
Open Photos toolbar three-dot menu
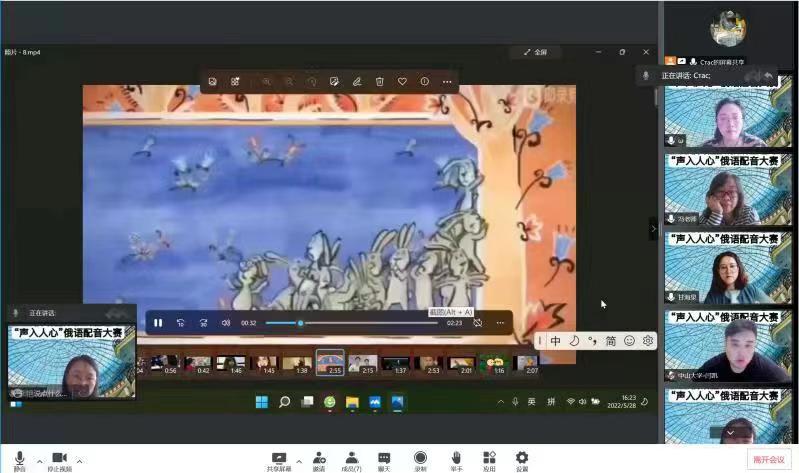point(447,82)
